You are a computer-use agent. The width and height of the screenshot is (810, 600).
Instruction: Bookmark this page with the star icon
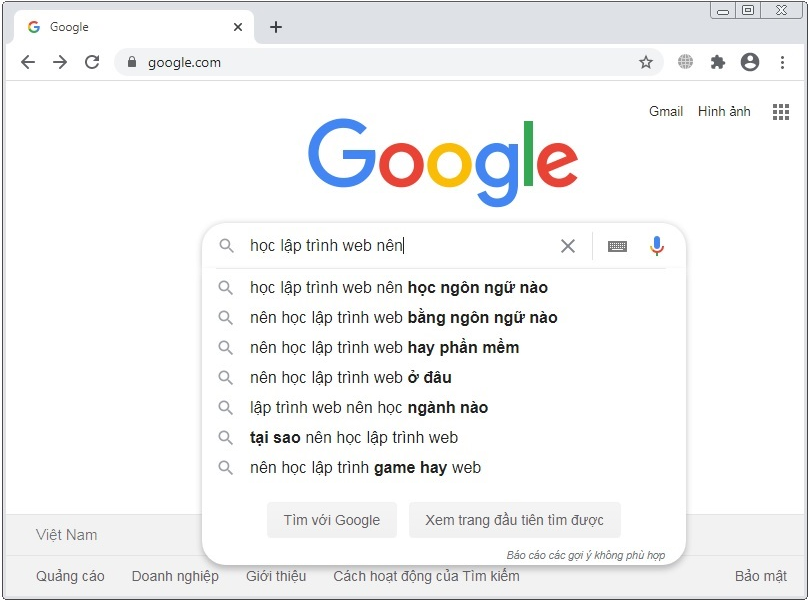click(646, 62)
